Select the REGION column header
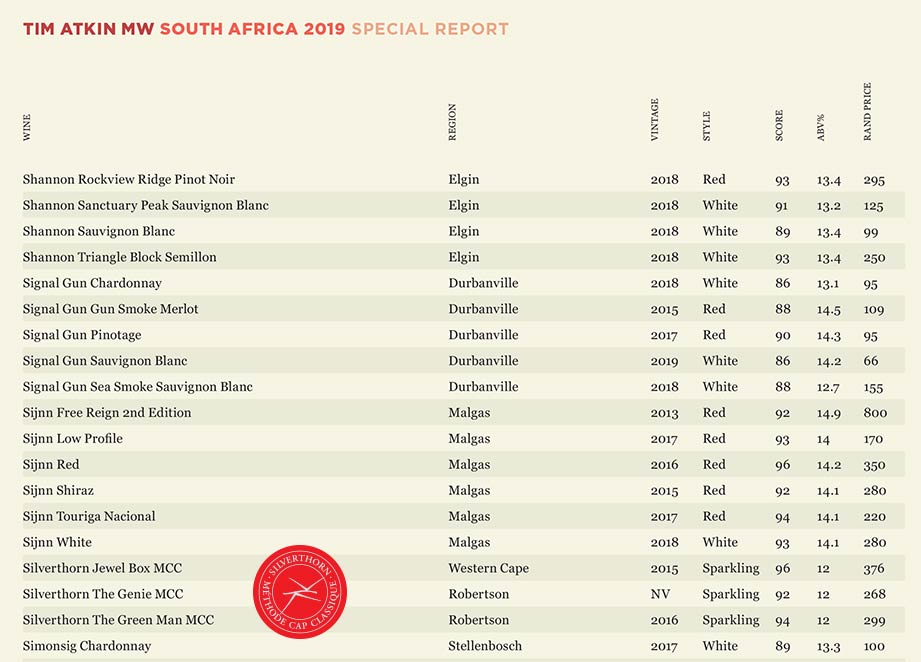The height and width of the screenshot is (662, 921). (x=452, y=122)
